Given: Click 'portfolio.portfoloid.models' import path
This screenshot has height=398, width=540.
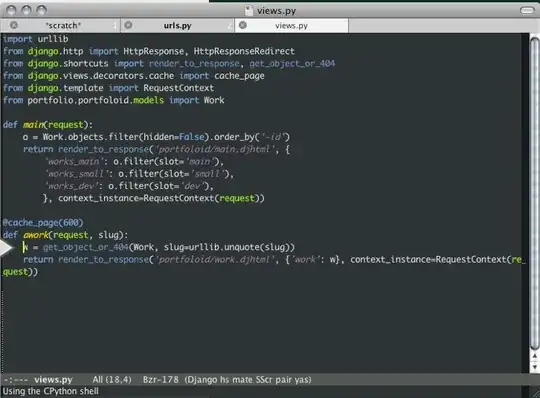Looking at the screenshot, I should click(96, 100).
